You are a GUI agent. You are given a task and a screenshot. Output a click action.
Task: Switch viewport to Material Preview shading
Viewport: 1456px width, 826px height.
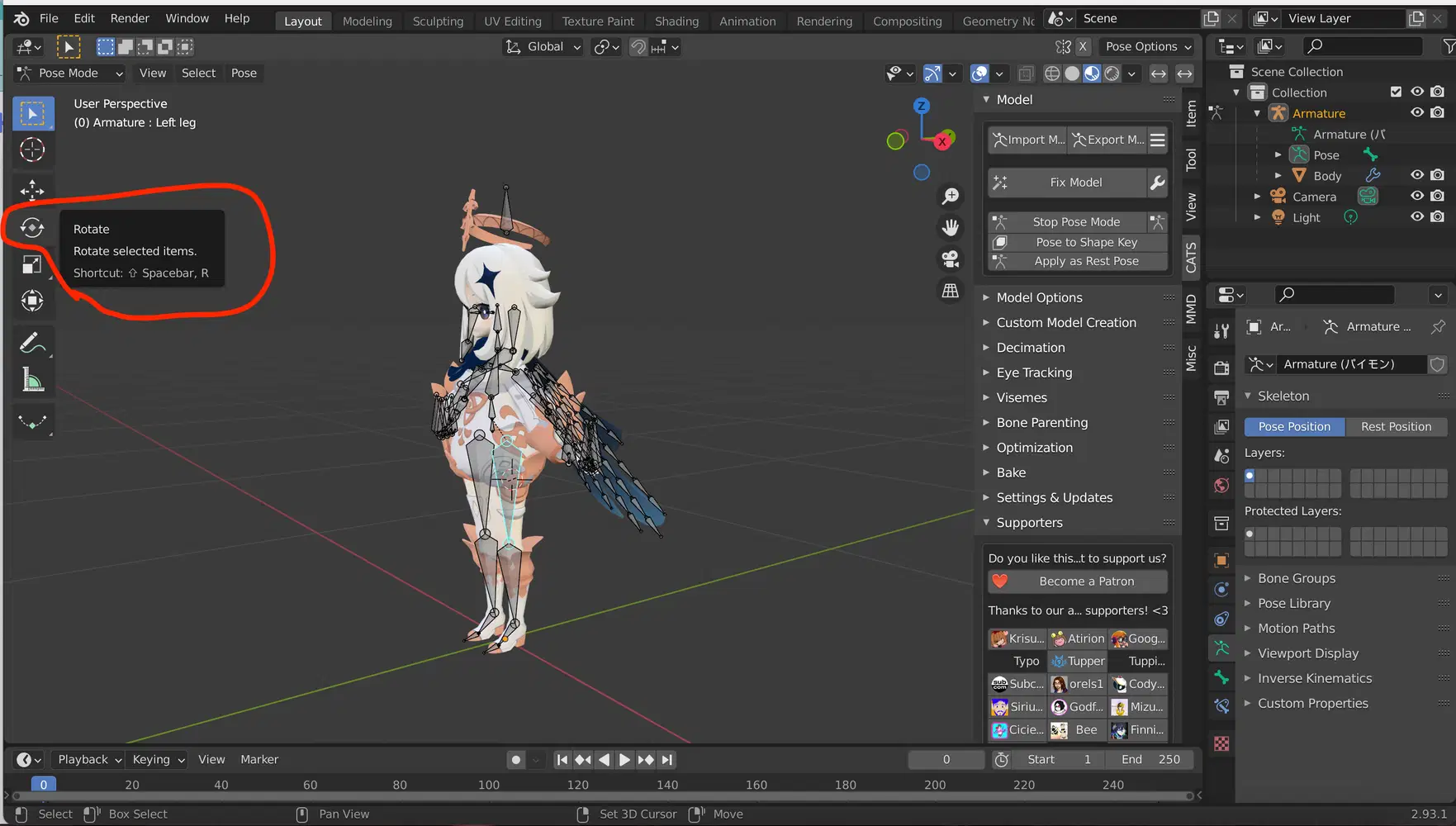click(x=1092, y=74)
